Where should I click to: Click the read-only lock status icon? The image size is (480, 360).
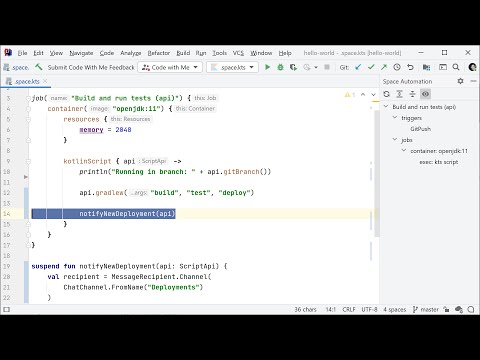446,309
